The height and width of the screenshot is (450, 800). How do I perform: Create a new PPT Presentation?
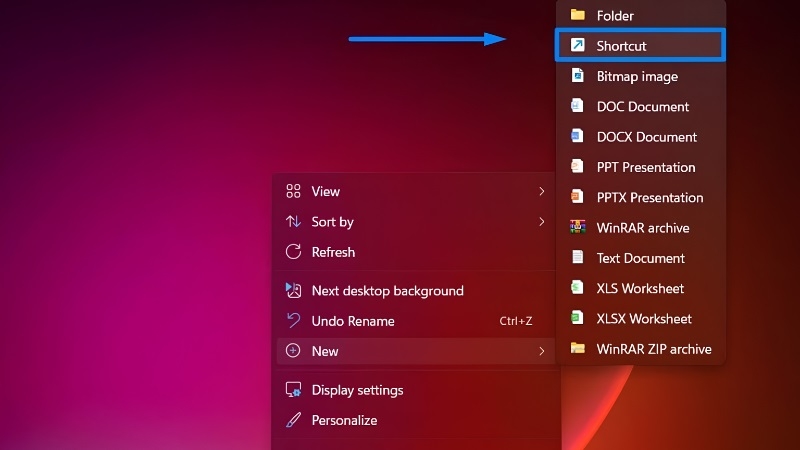(640, 167)
